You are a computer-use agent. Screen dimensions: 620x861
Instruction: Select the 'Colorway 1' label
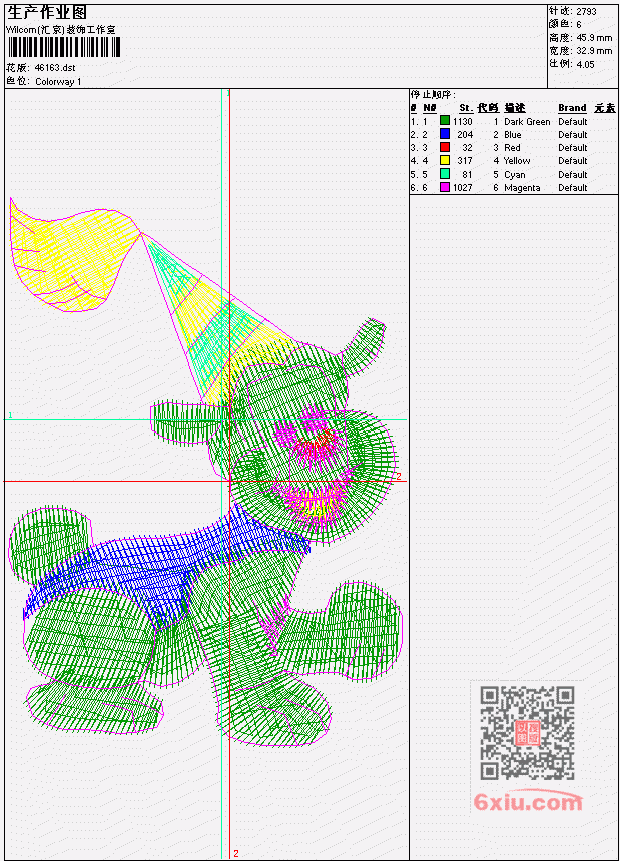coord(58,82)
